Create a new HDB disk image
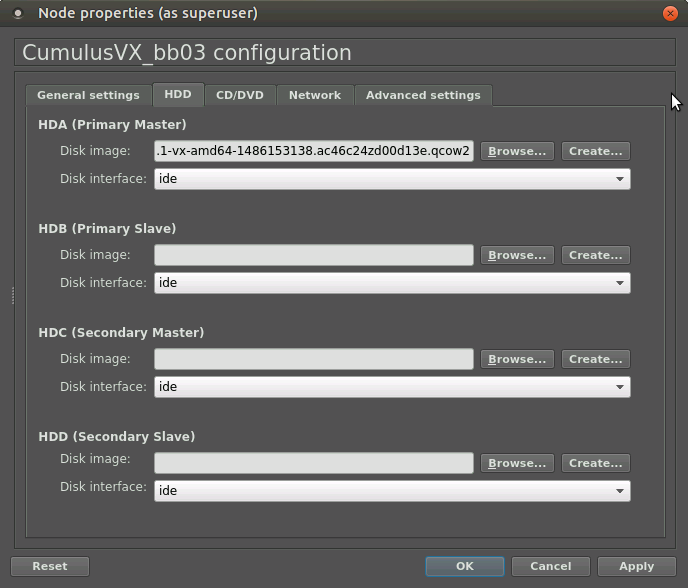The width and height of the screenshot is (688, 588). [596, 255]
